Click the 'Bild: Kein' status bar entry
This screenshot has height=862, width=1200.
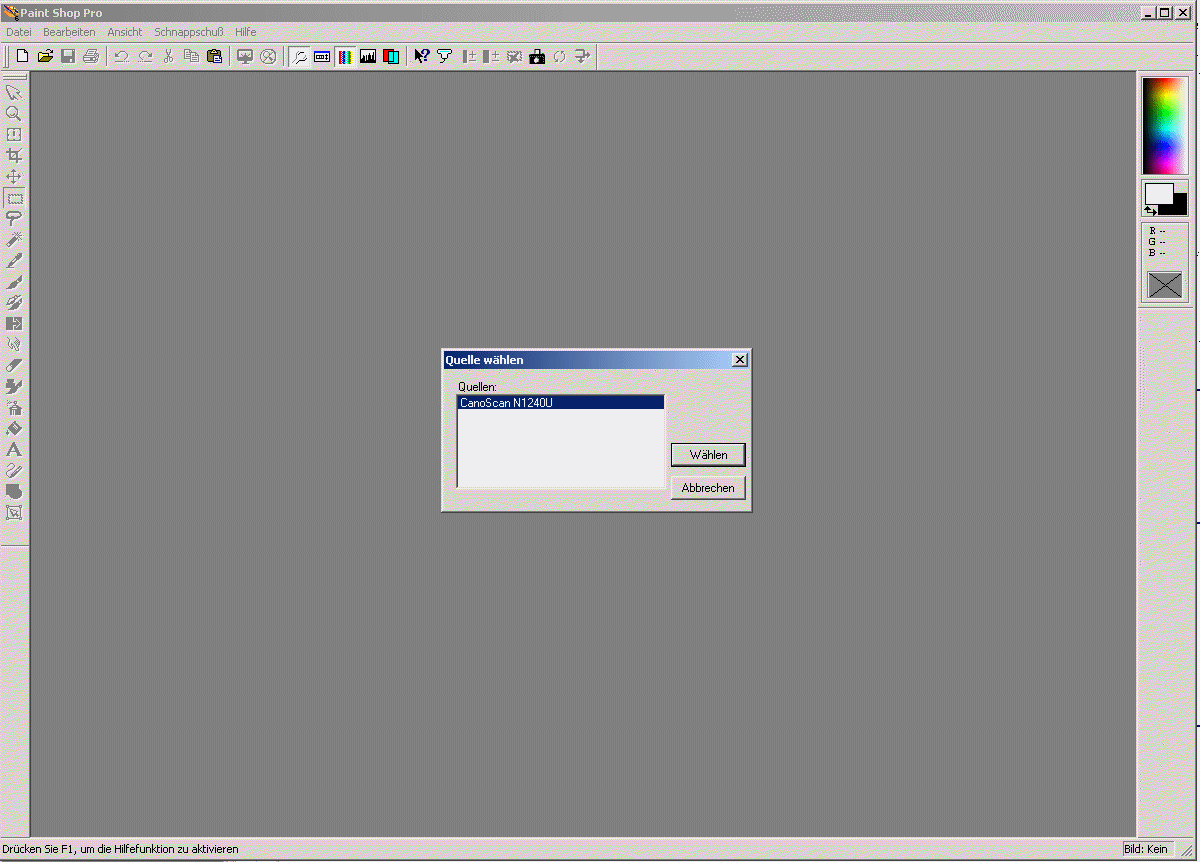click(x=1145, y=849)
